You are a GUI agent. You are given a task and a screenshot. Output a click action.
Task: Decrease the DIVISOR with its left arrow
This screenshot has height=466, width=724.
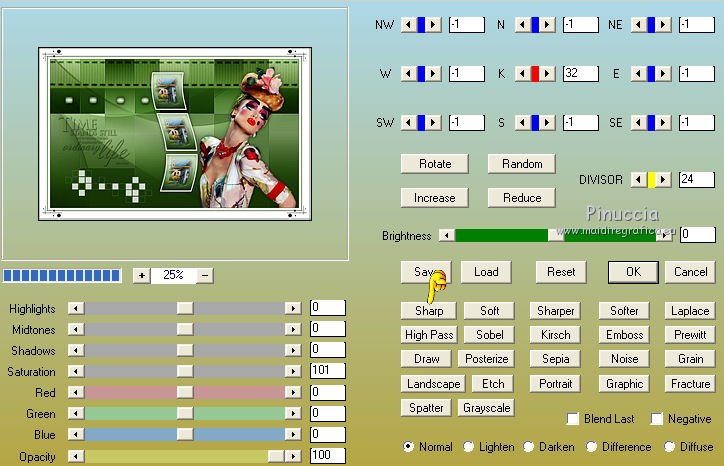point(639,179)
